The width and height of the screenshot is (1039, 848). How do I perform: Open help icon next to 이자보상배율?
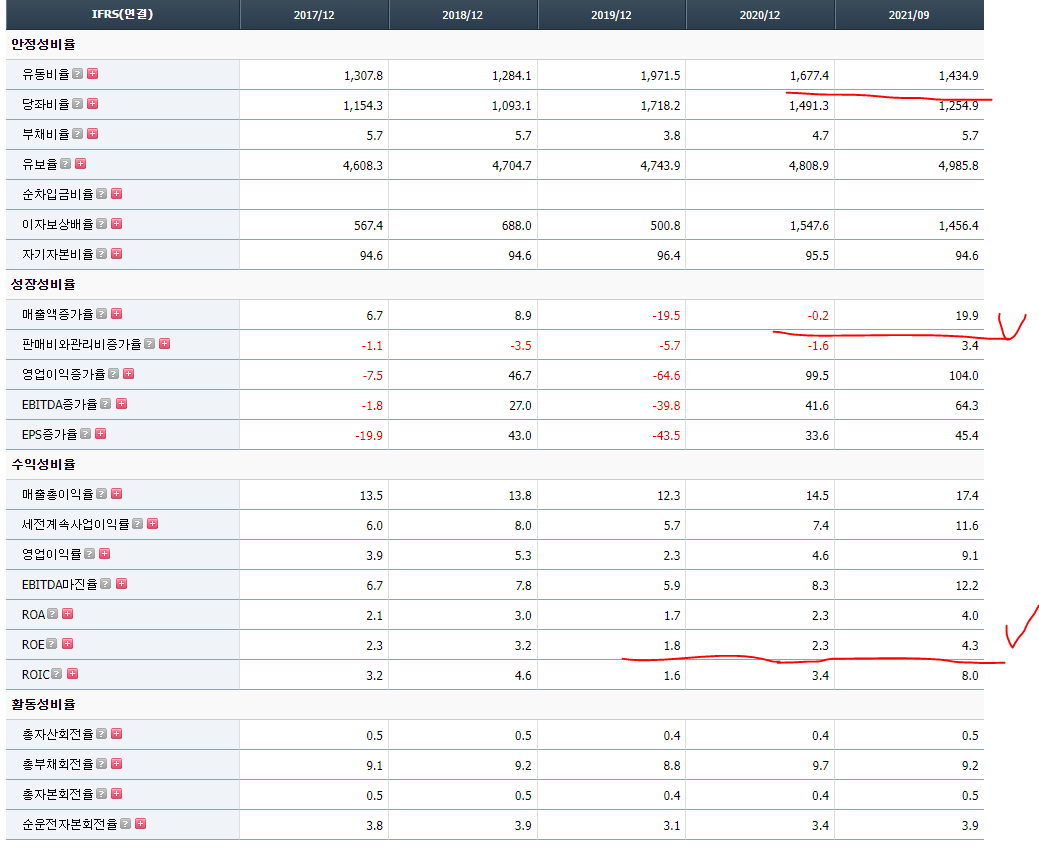pyautogui.click(x=101, y=224)
